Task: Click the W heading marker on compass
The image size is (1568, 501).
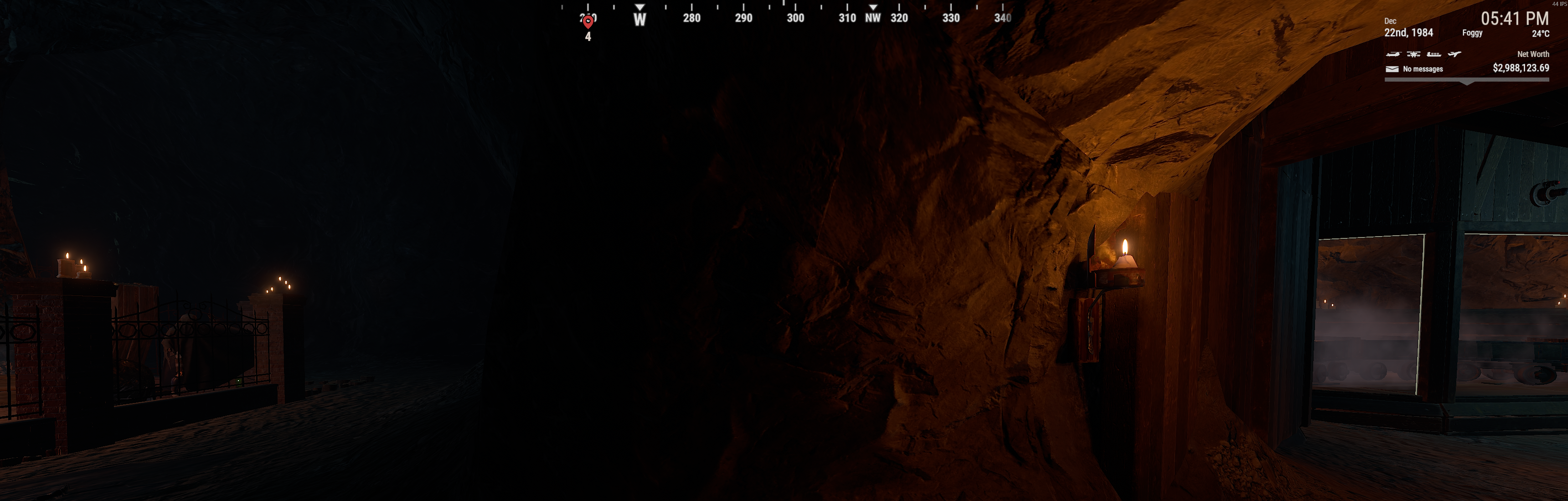Action: click(640, 20)
